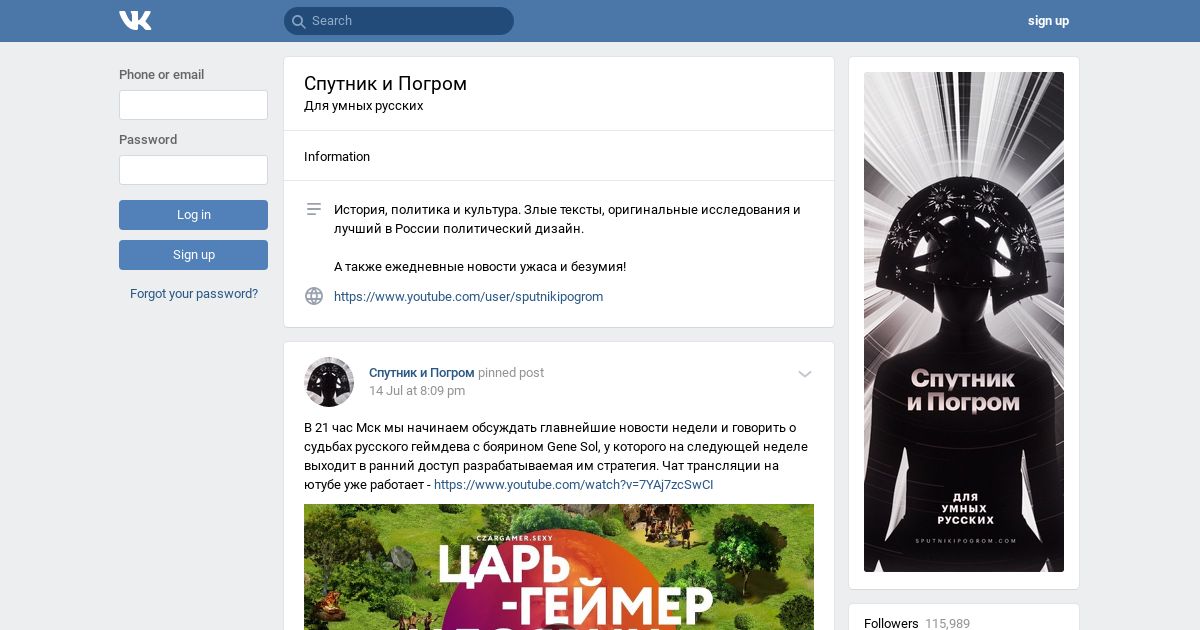Click the Log in button

point(193,215)
